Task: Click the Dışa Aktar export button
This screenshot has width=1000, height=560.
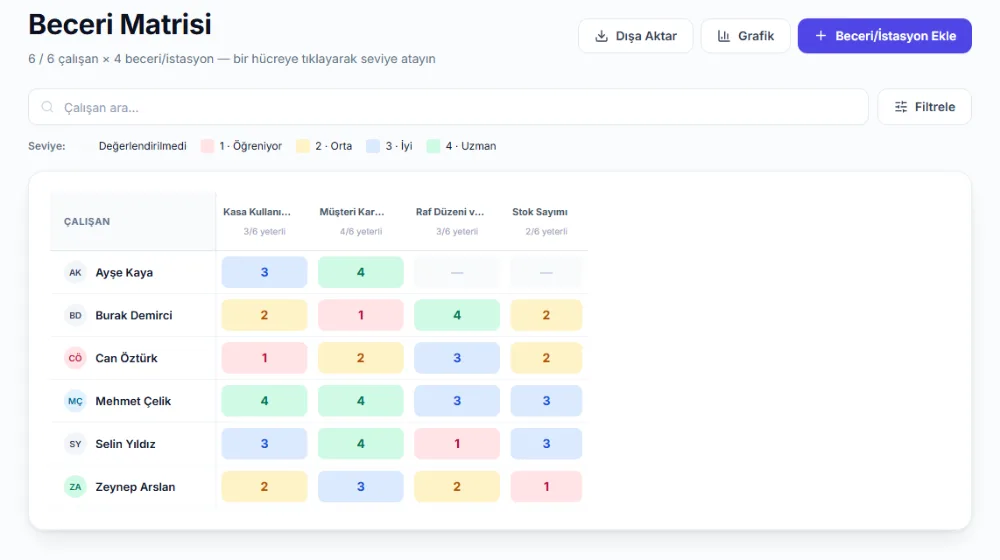Action: click(635, 36)
